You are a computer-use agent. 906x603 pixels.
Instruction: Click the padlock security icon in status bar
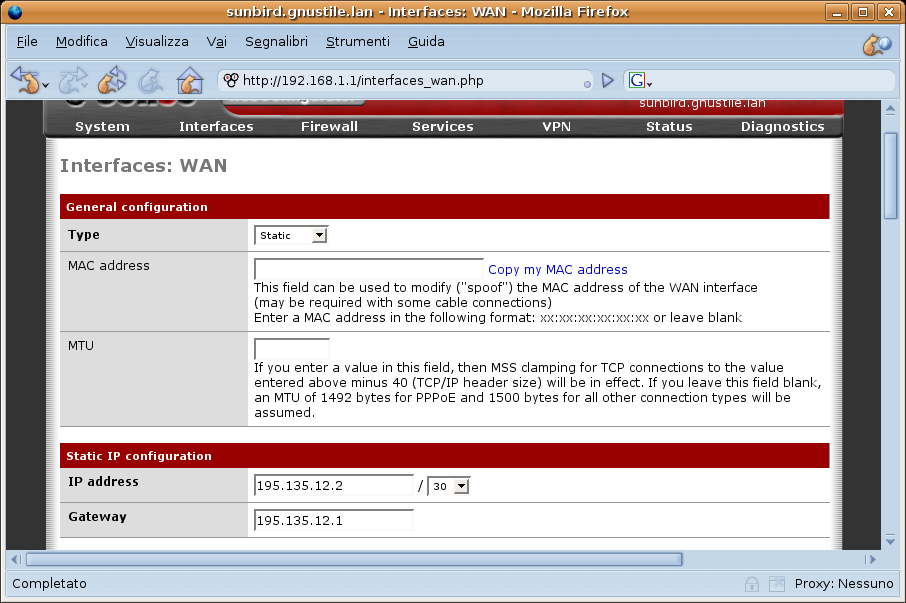tap(751, 583)
